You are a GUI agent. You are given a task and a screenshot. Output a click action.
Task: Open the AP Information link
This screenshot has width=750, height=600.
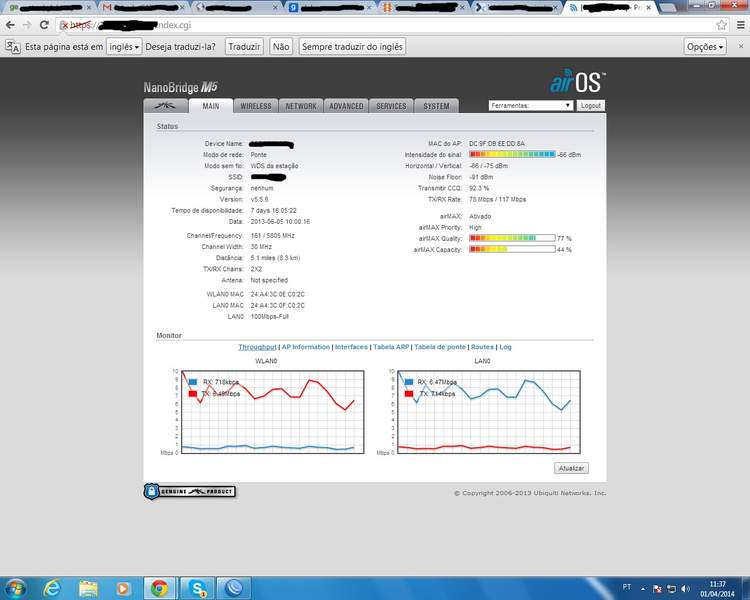click(x=306, y=347)
